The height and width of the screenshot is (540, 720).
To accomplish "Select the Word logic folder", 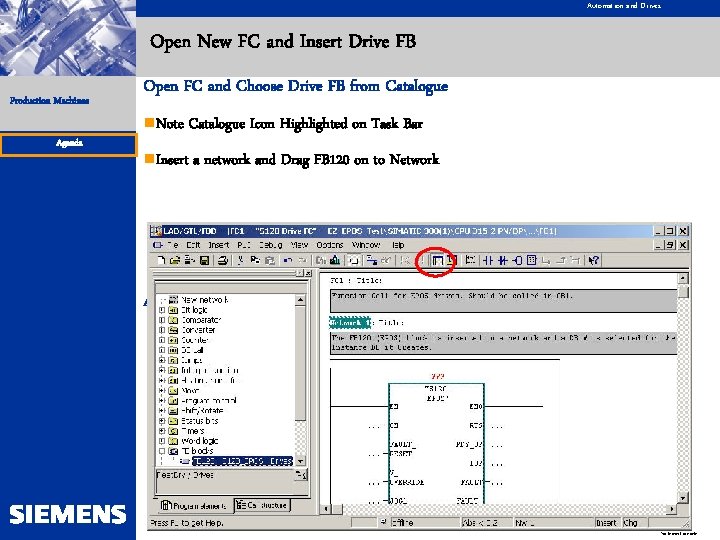I will point(193,441).
